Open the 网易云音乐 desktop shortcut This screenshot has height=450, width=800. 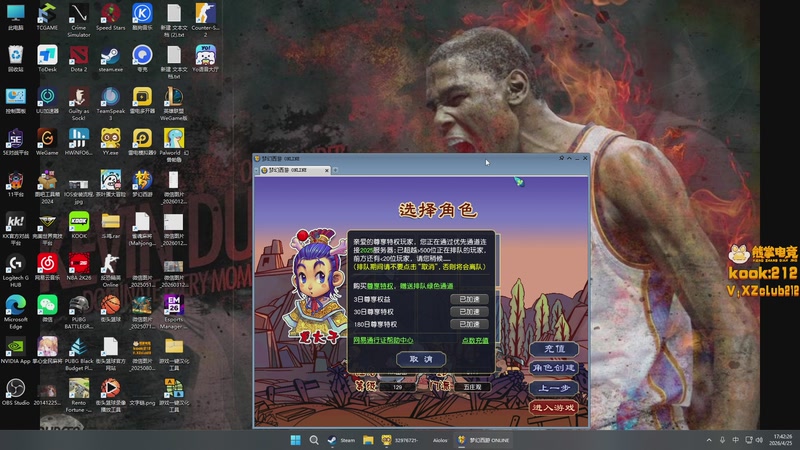(x=47, y=267)
